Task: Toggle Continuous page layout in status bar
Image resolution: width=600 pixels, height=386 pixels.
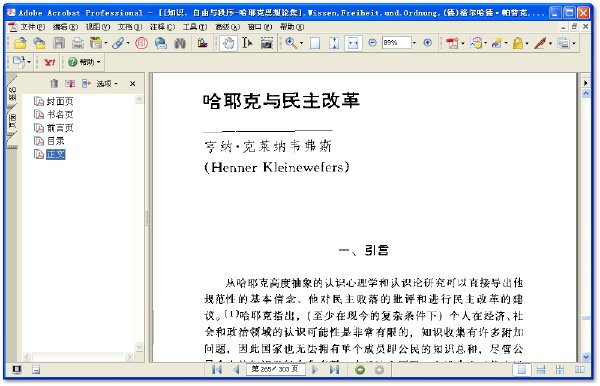Action: [541, 370]
